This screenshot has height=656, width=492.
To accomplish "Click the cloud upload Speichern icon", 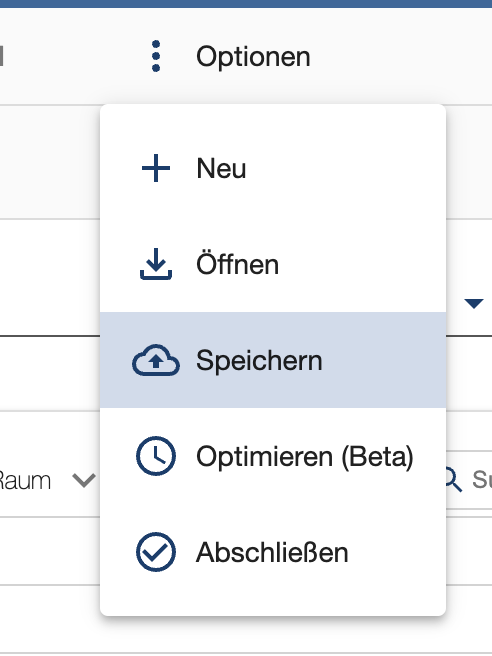I will click(x=156, y=360).
